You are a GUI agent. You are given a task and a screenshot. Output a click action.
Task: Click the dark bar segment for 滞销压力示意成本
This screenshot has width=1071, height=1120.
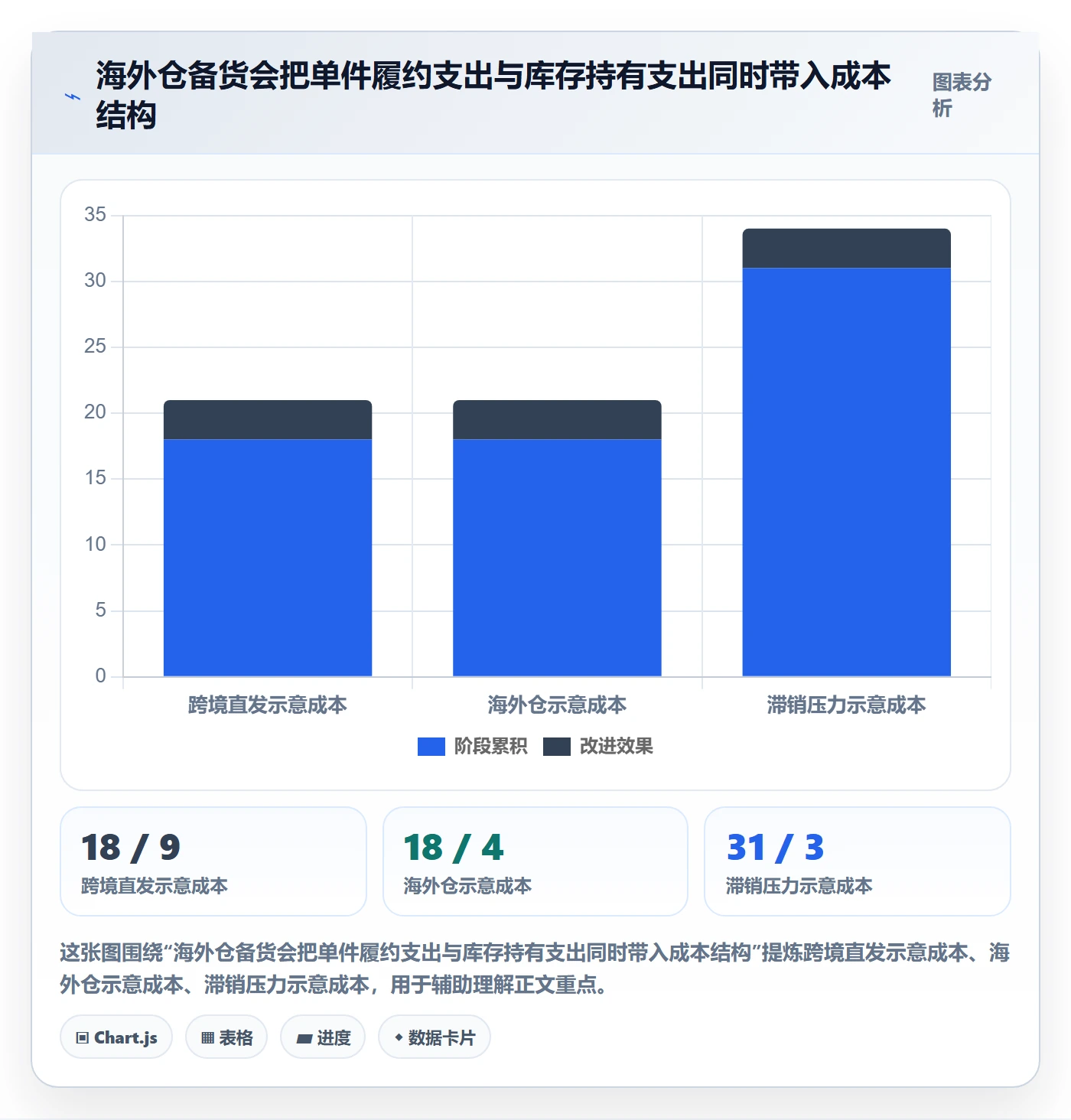(847, 248)
